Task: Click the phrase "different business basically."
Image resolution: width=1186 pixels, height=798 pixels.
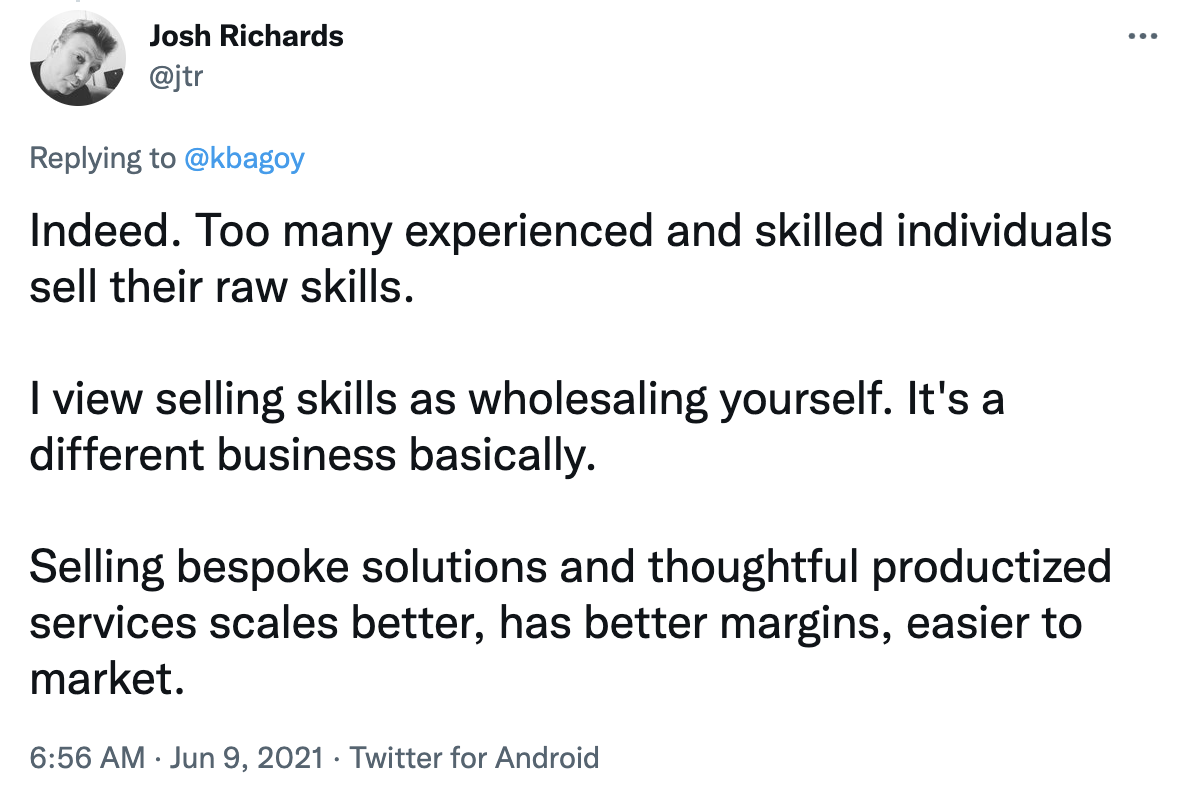Action: pos(312,455)
